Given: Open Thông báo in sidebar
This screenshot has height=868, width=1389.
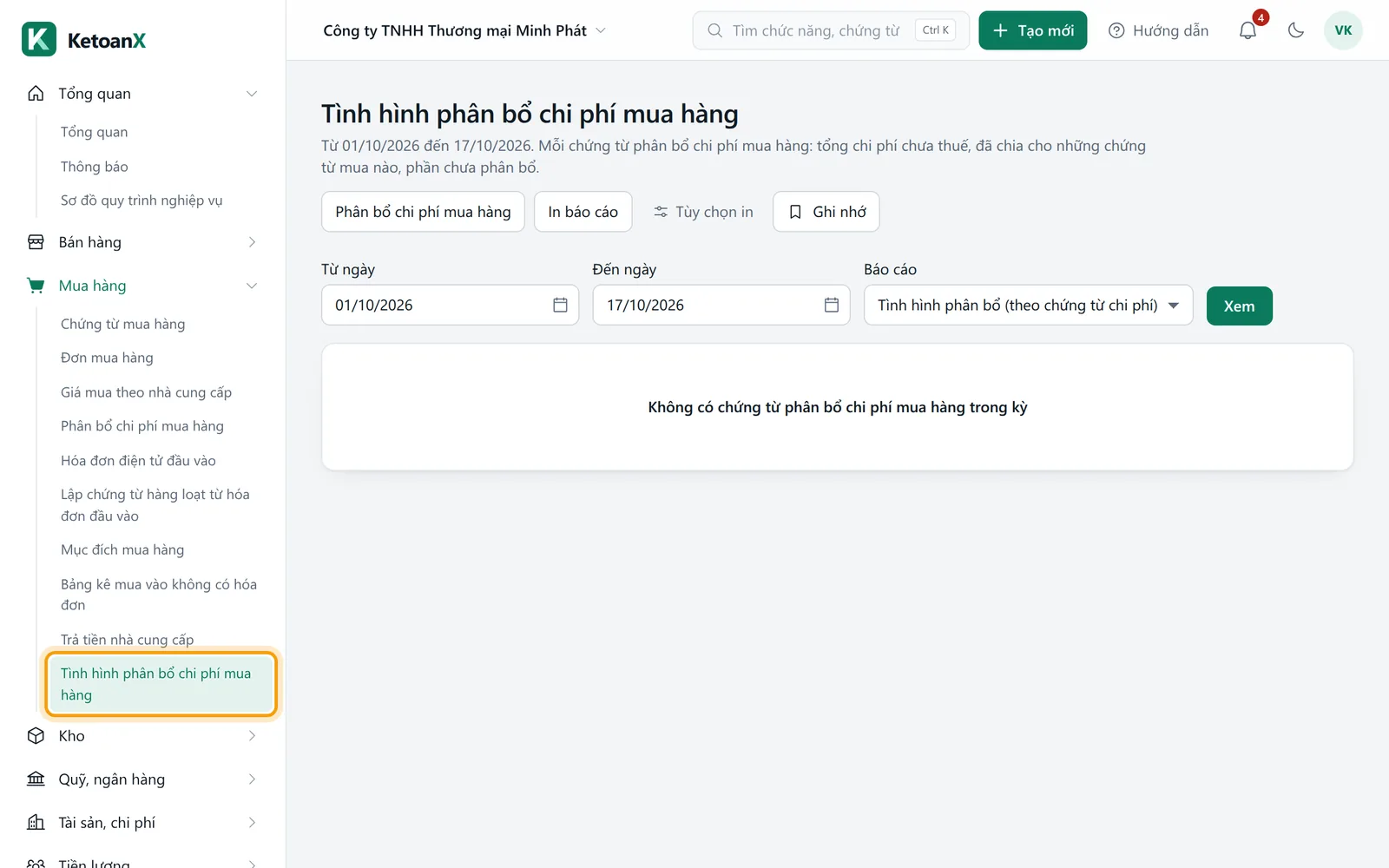Looking at the screenshot, I should coord(94,167).
